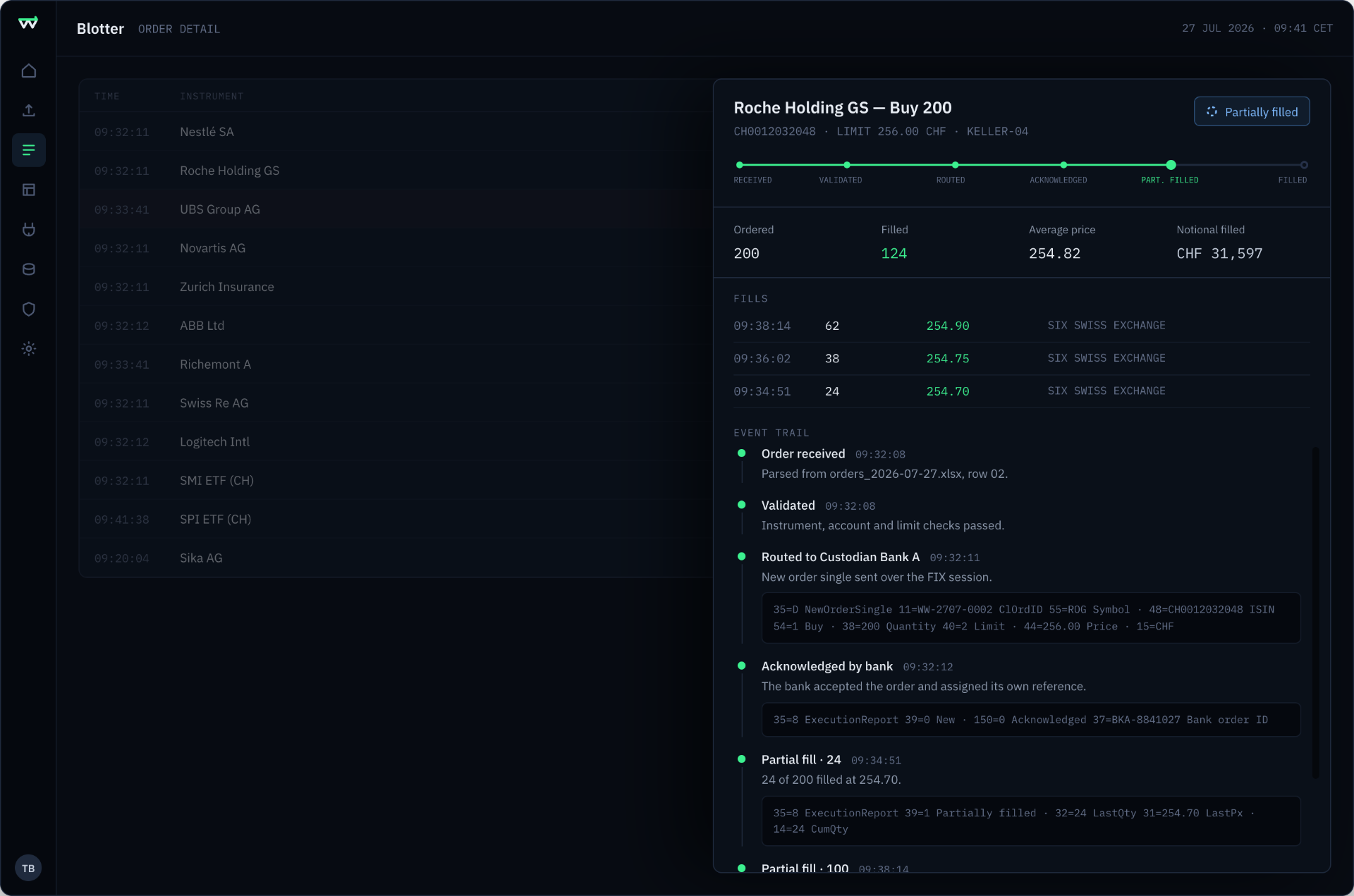Click the 09:36:02 fill row
The width and height of the screenshot is (1354, 896).
coord(1022,359)
